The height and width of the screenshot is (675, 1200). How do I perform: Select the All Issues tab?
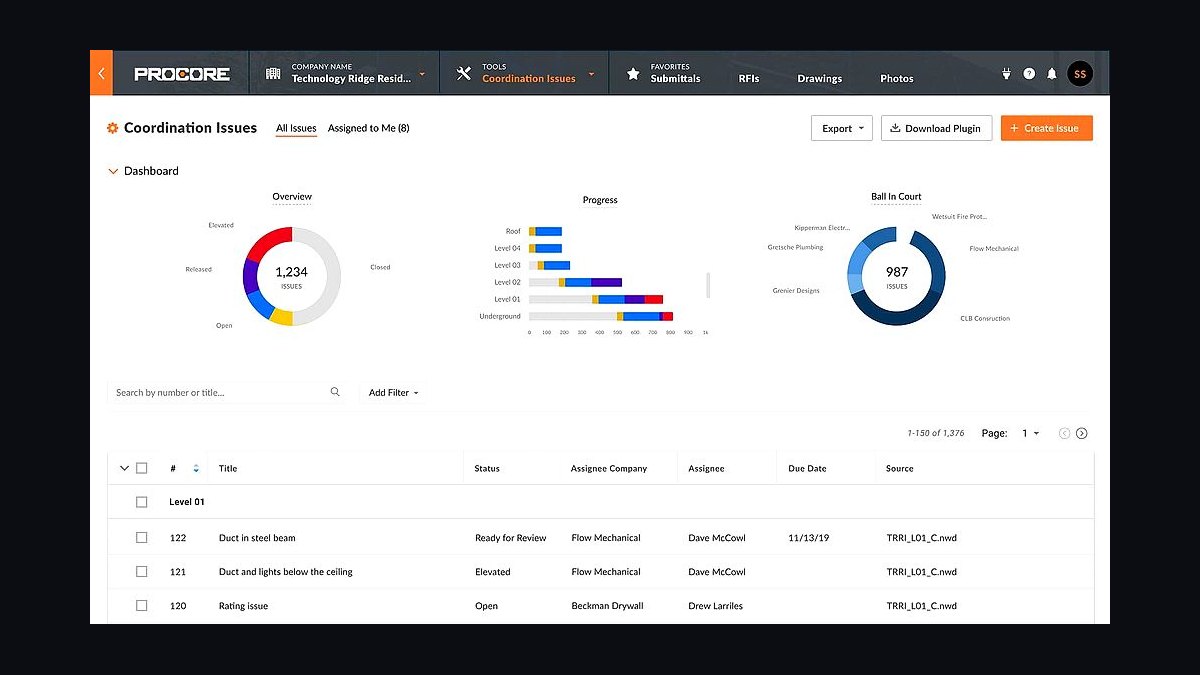(296, 128)
